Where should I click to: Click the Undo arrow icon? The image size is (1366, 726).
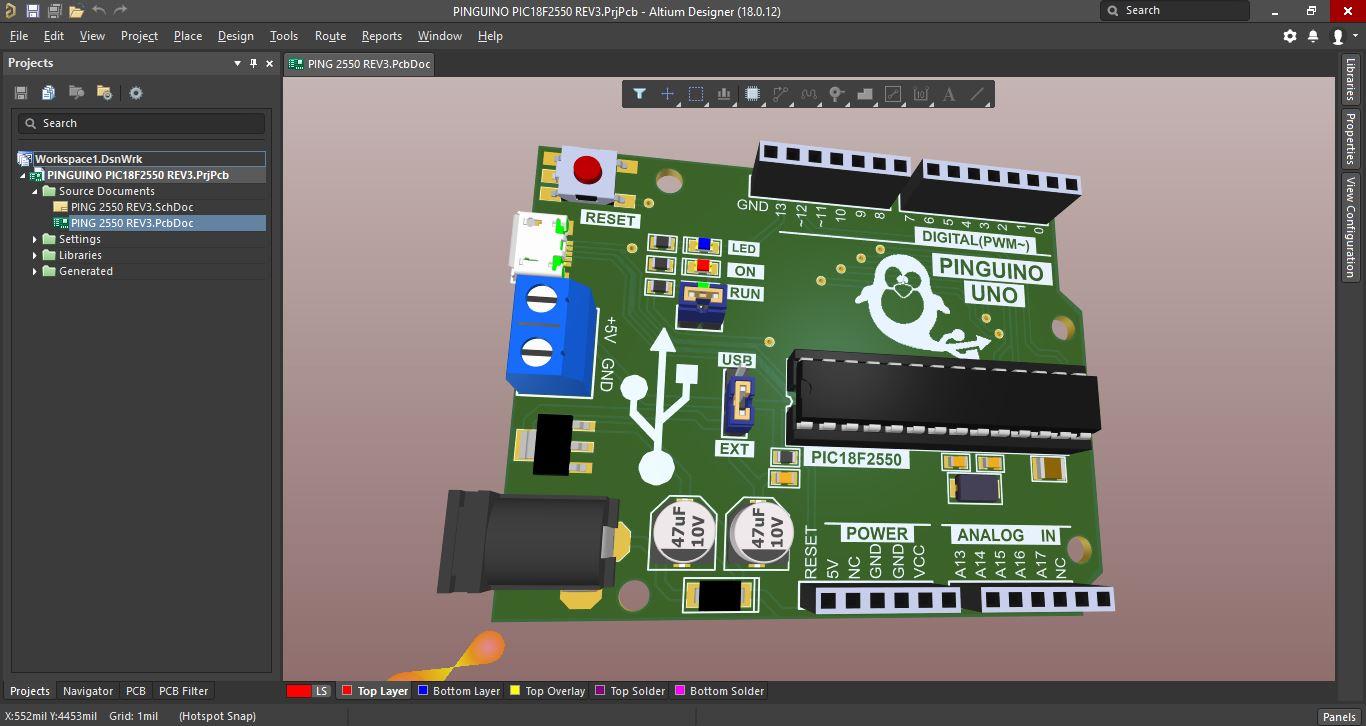[99, 10]
